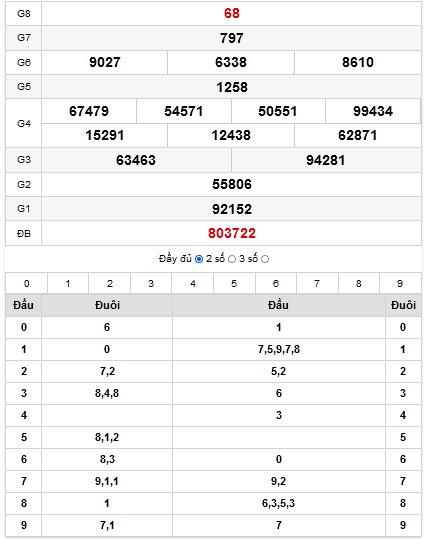Click the G1 prize number 92152
The width and height of the screenshot is (424, 539).
pyautogui.click(x=231, y=209)
